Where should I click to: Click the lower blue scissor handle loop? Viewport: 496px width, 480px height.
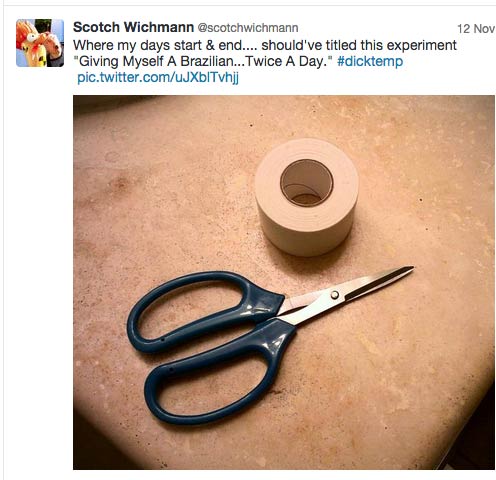pyautogui.click(x=220, y=372)
